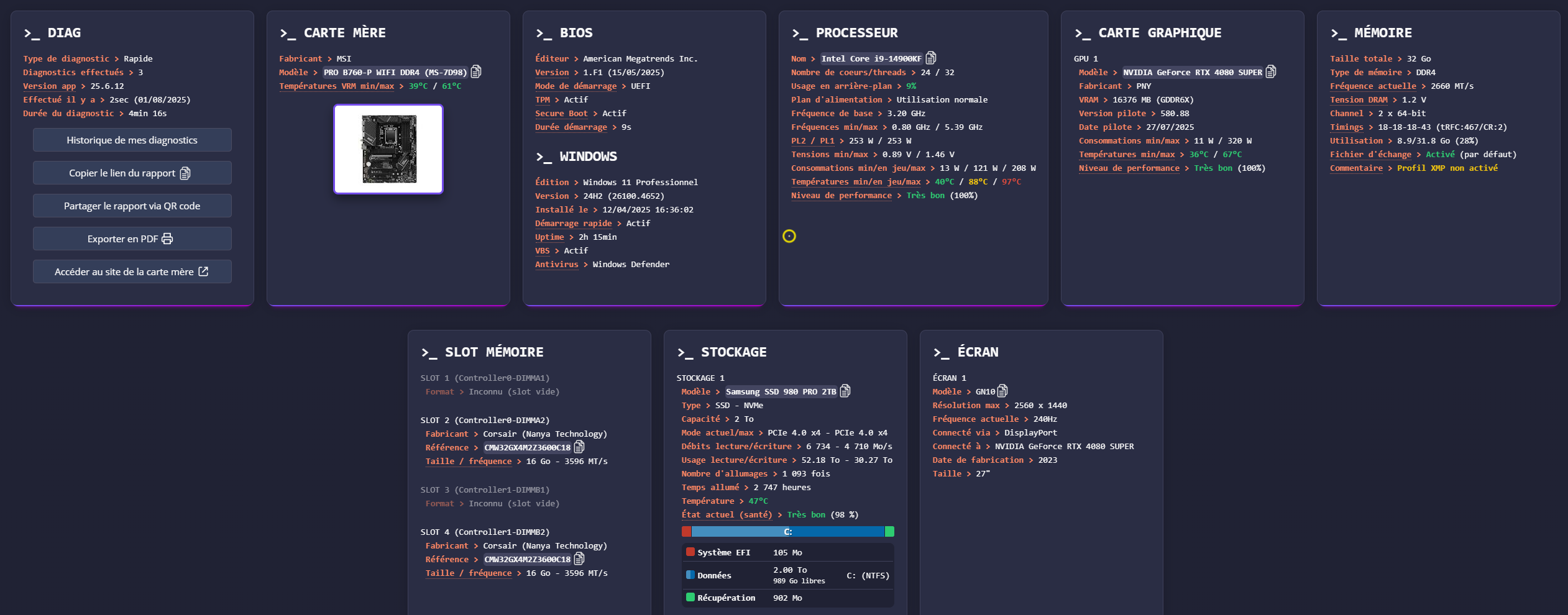Copy the Slot 2 memory reference
The image size is (1568, 615).
pos(579,447)
